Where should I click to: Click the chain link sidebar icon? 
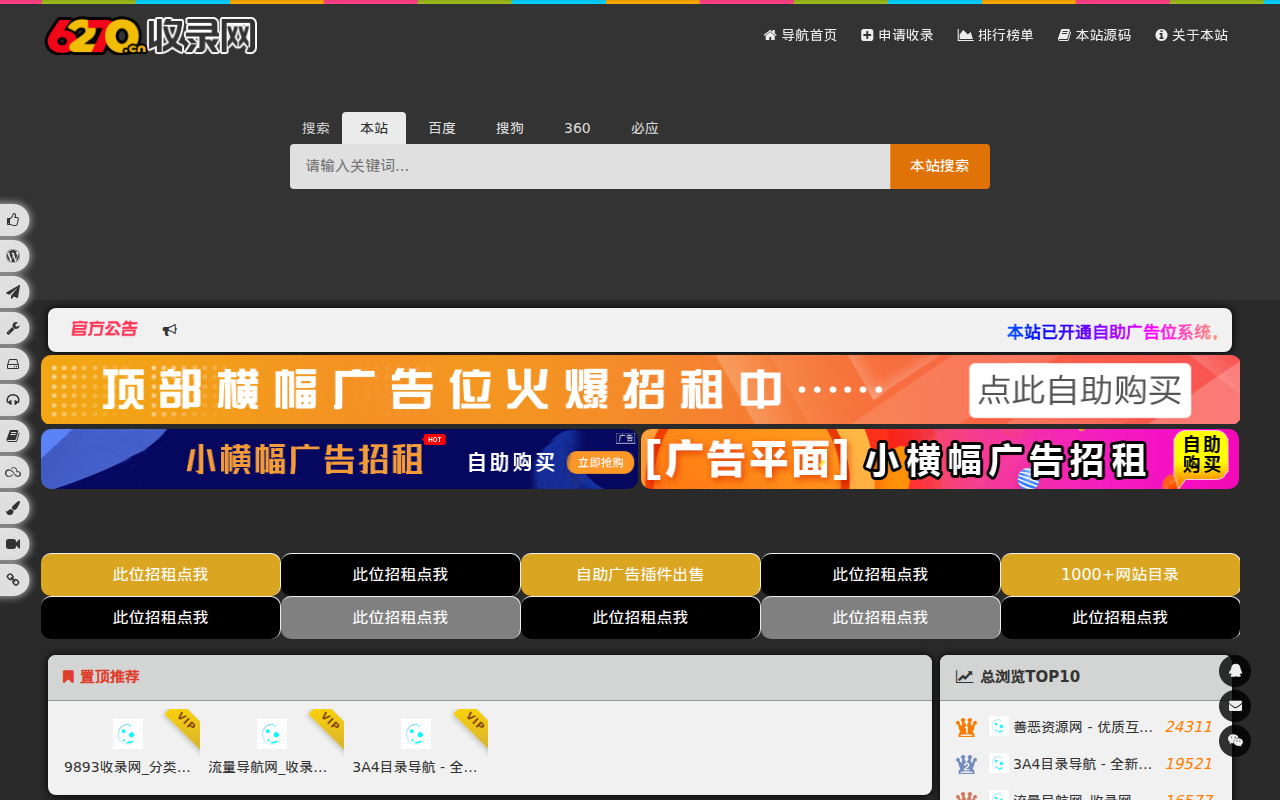click(13, 580)
